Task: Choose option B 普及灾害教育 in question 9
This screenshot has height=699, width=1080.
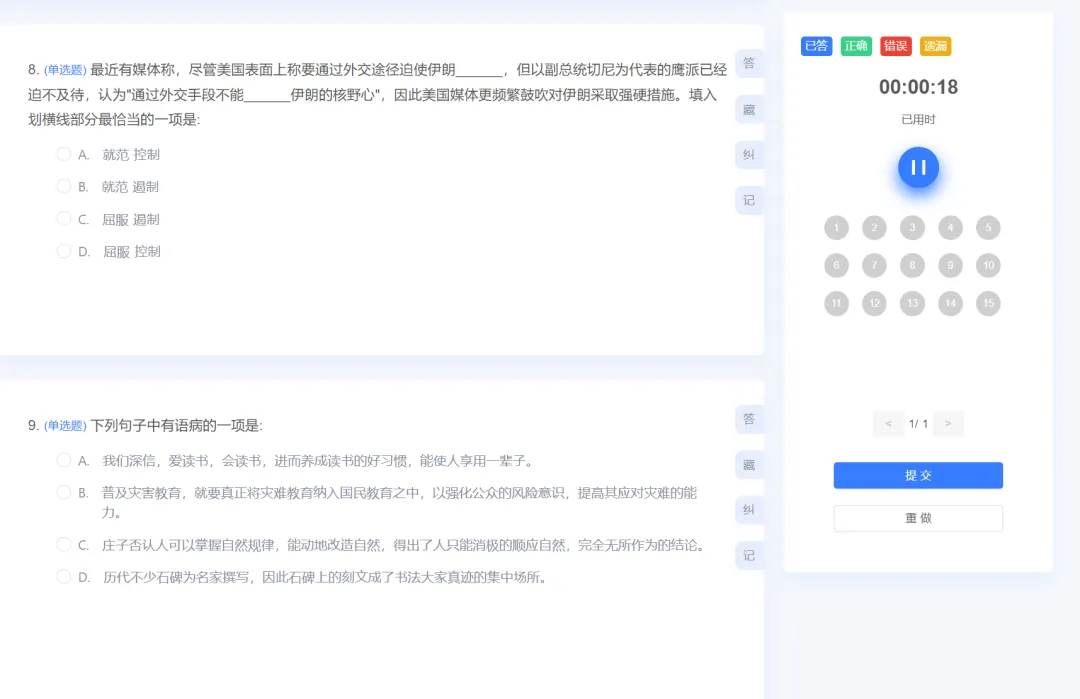Action: [x=63, y=492]
